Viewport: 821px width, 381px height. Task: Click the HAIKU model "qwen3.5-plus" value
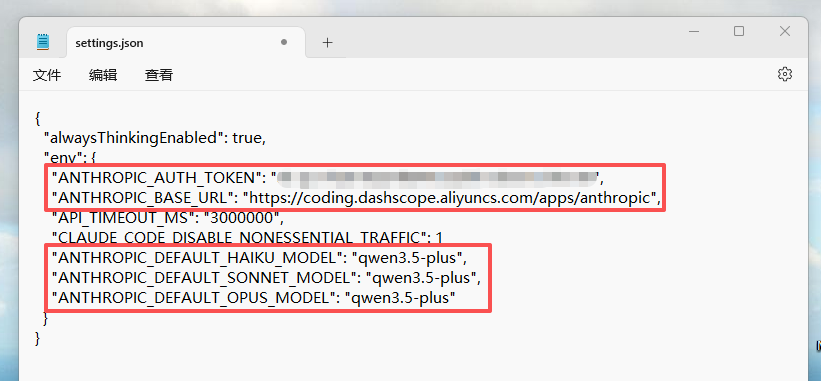[406, 257]
